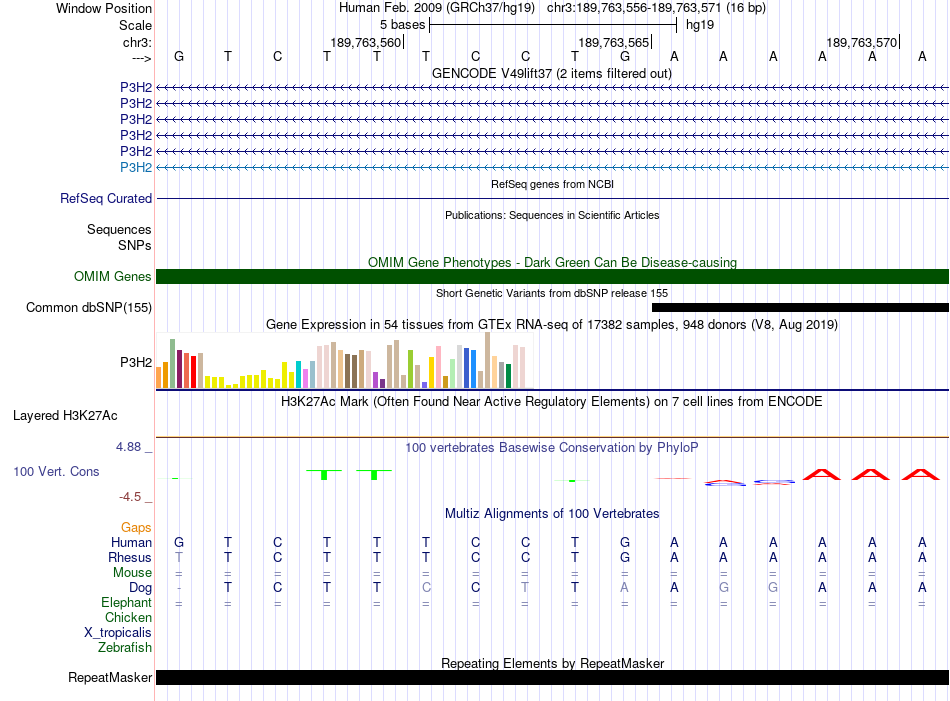Click the 5 bases scale bar
Image resolution: width=950 pixels, height=701 pixels.
pos(553,25)
